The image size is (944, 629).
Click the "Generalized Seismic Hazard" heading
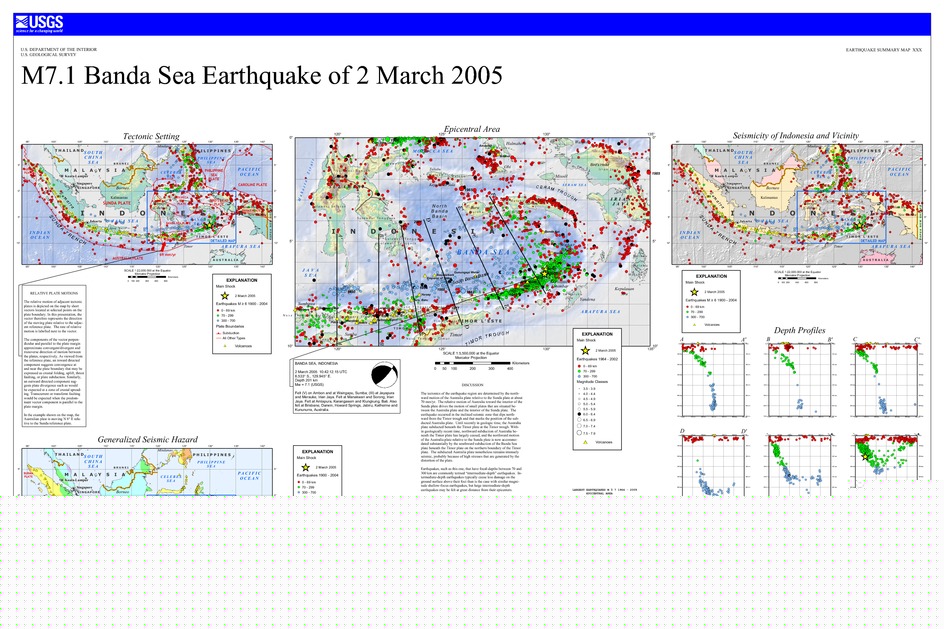[x=148, y=440]
